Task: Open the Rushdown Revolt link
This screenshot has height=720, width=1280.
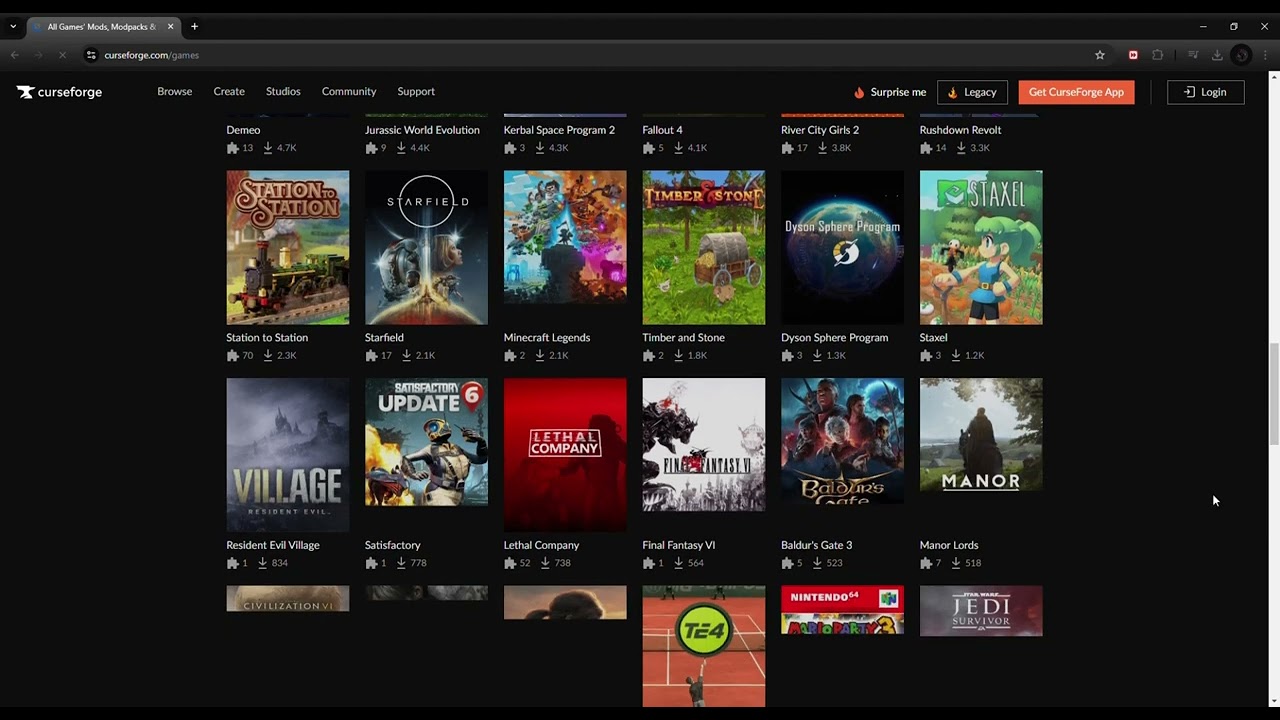Action: (x=960, y=130)
